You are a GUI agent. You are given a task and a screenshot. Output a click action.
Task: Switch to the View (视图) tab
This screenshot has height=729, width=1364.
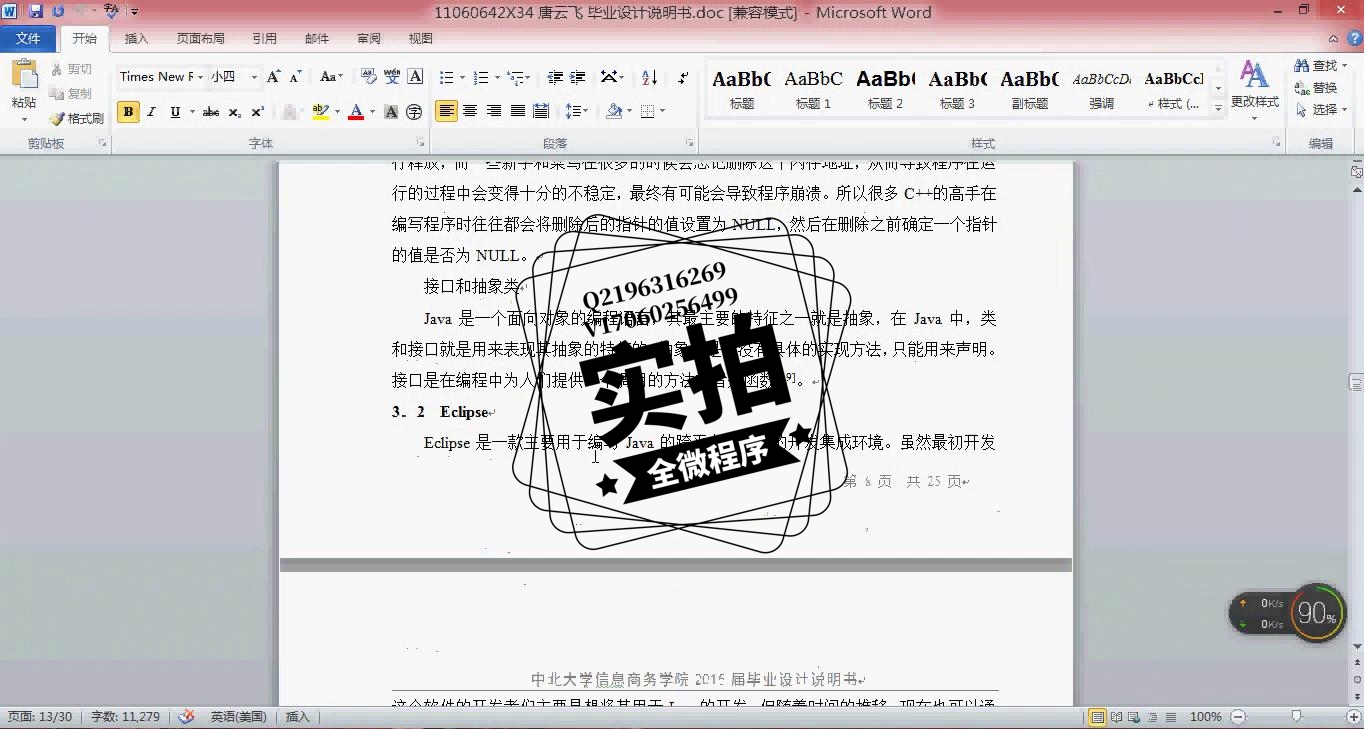pos(420,38)
